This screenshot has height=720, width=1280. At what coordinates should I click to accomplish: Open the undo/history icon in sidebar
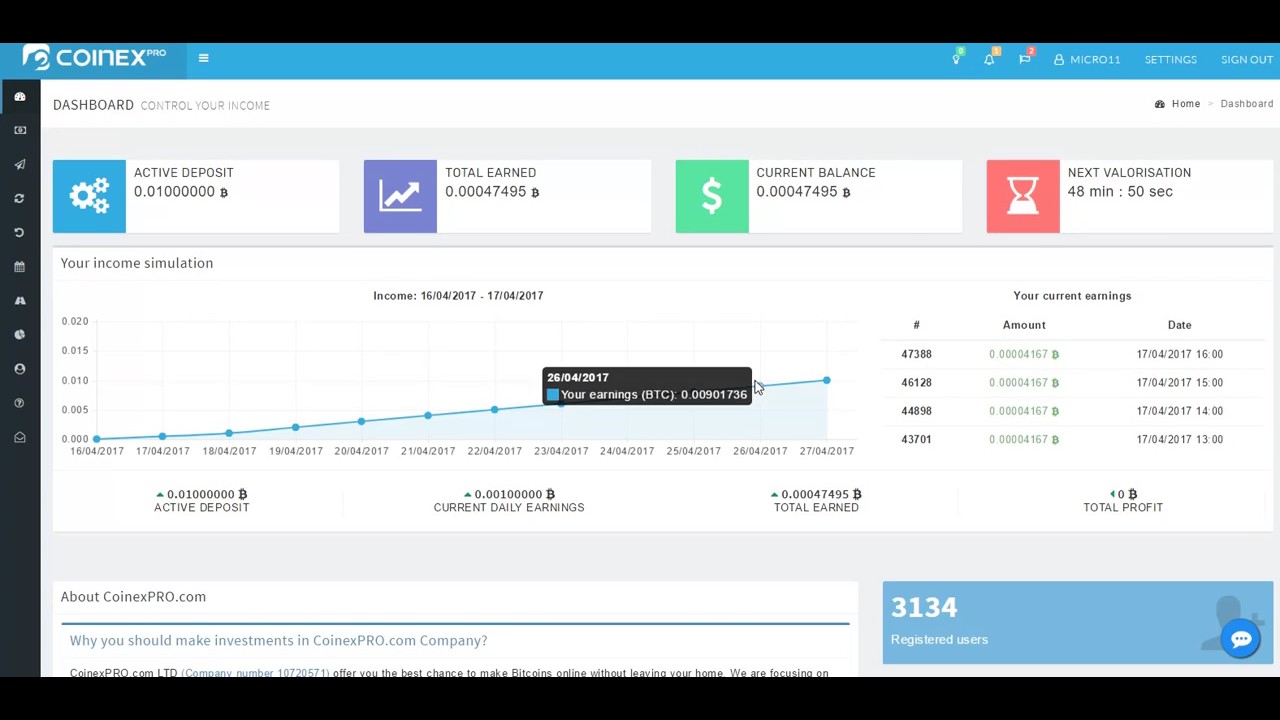click(19, 232)
